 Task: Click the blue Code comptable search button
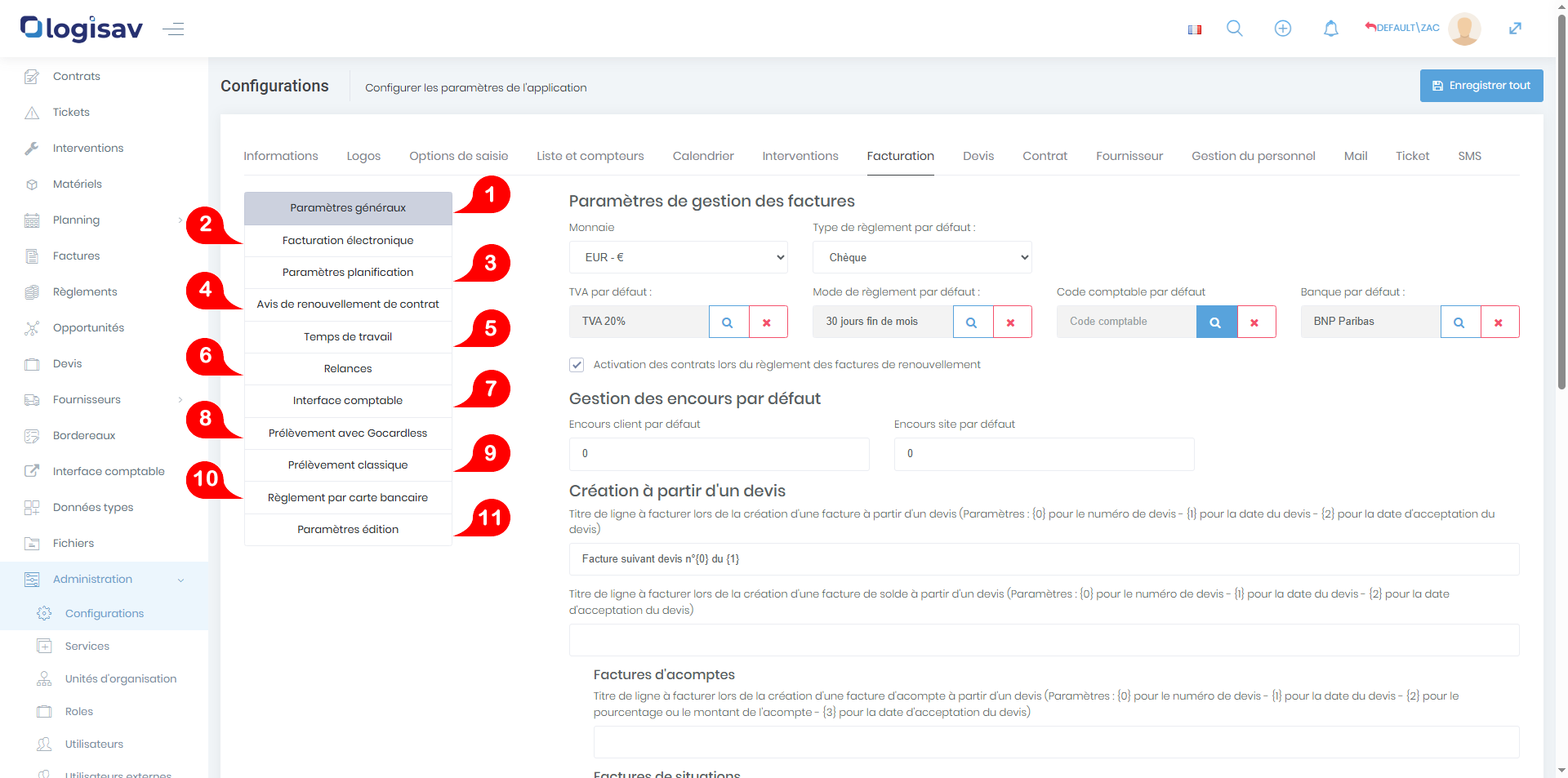click(1216, 322)
